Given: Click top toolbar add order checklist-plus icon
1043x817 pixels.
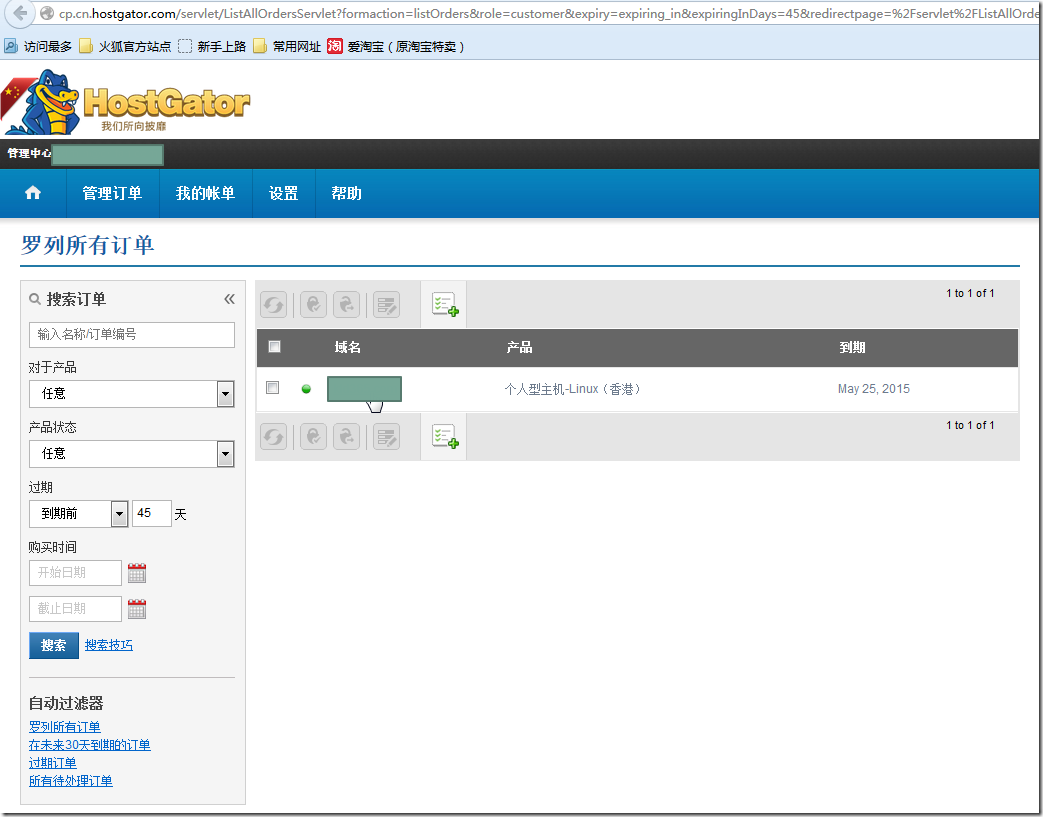Looking at the screenshot, I should [x=445, y=305].
